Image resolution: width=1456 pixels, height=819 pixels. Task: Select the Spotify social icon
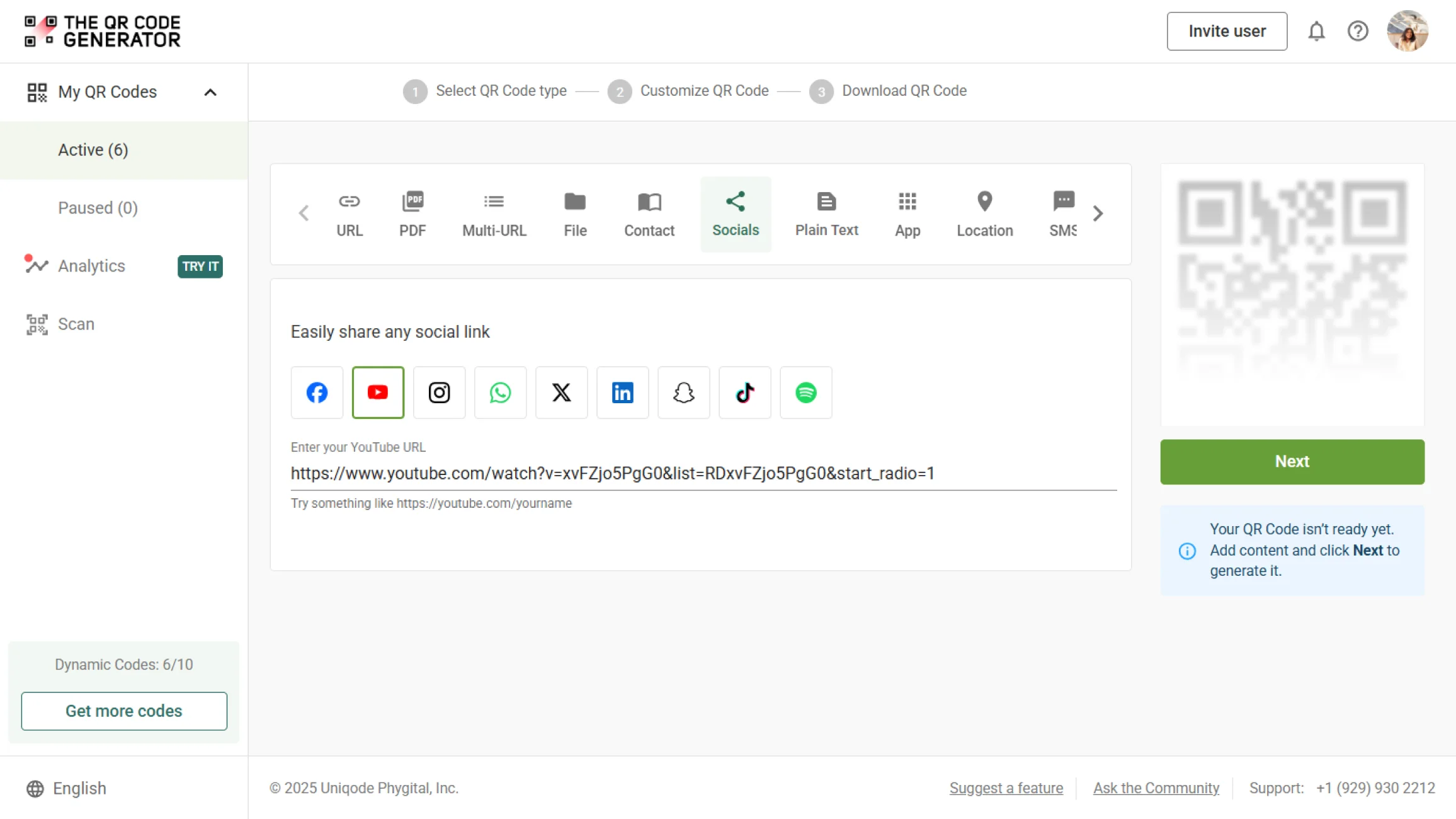coord(805,392)
